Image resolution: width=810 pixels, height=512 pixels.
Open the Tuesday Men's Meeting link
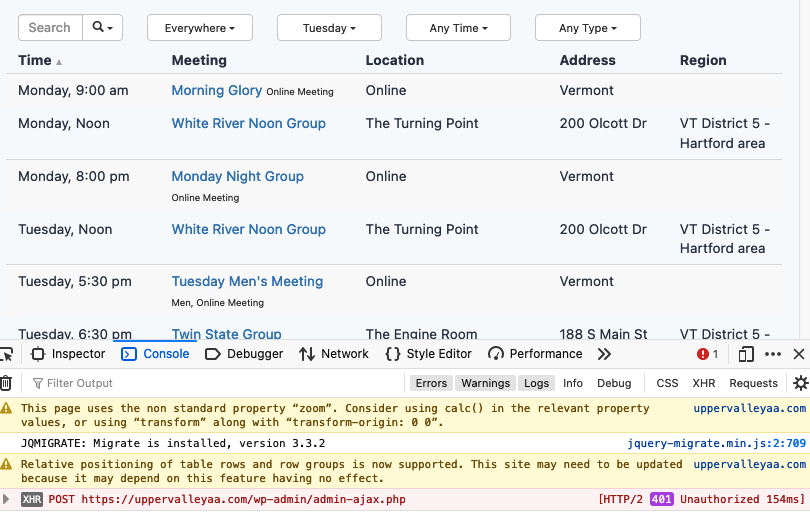pos(247,282)
